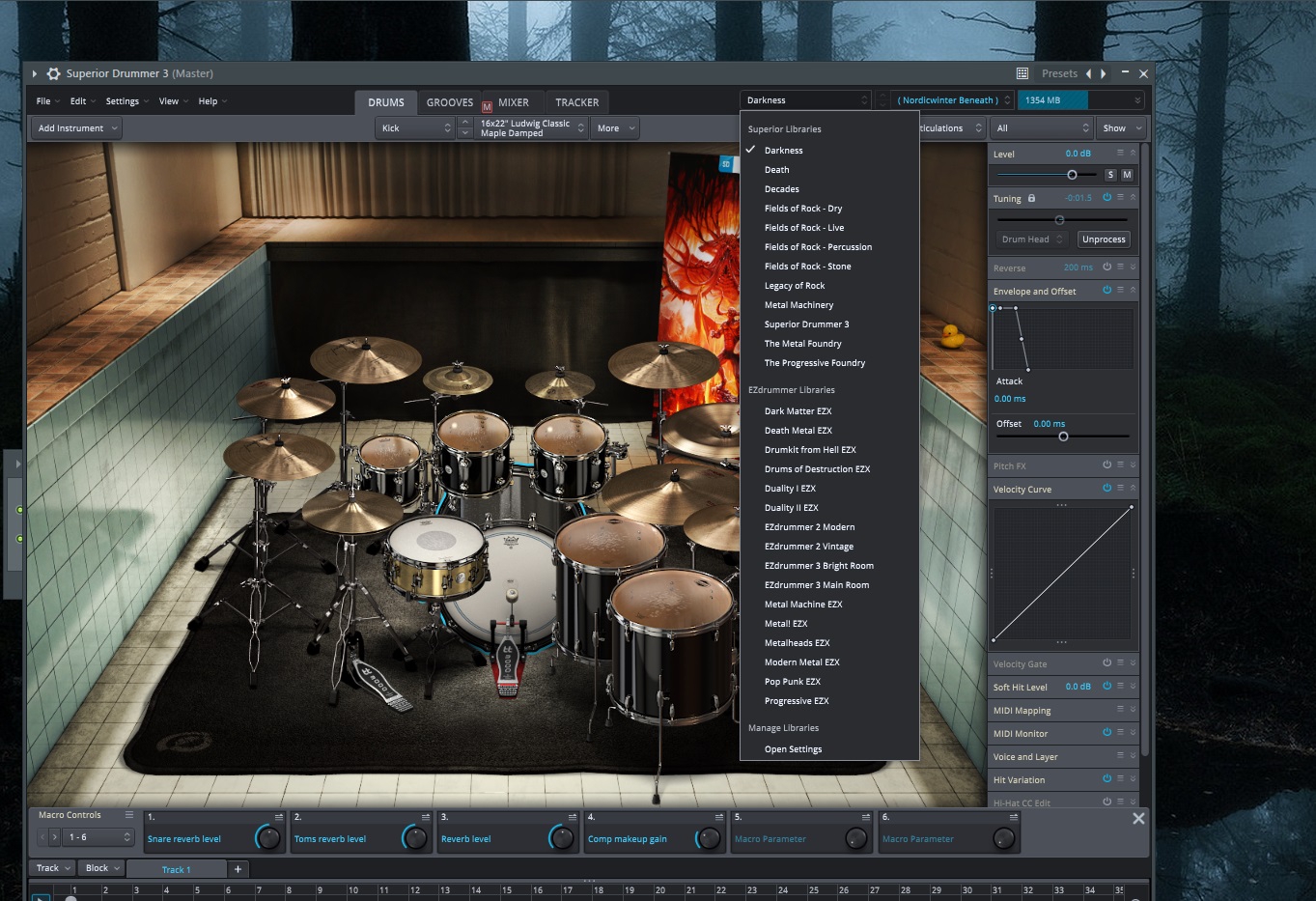Click the Unprocess button
Image resolution: width=1316 pixels, height=901 pixels.
pyautogui.click(x=1104, y=239)
